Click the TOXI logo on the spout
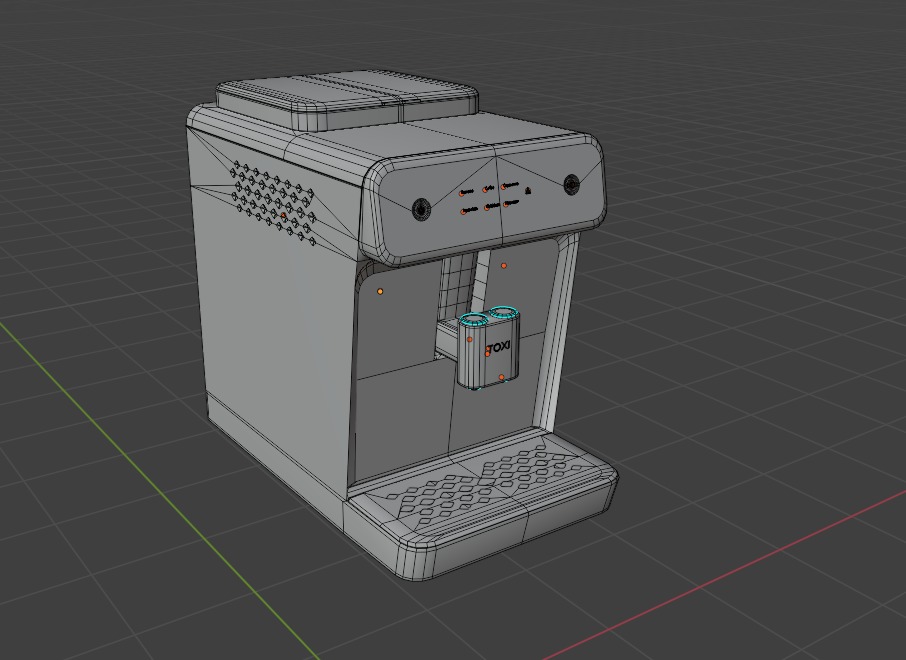This screenshot has height=660, width=906. [497, 348]
